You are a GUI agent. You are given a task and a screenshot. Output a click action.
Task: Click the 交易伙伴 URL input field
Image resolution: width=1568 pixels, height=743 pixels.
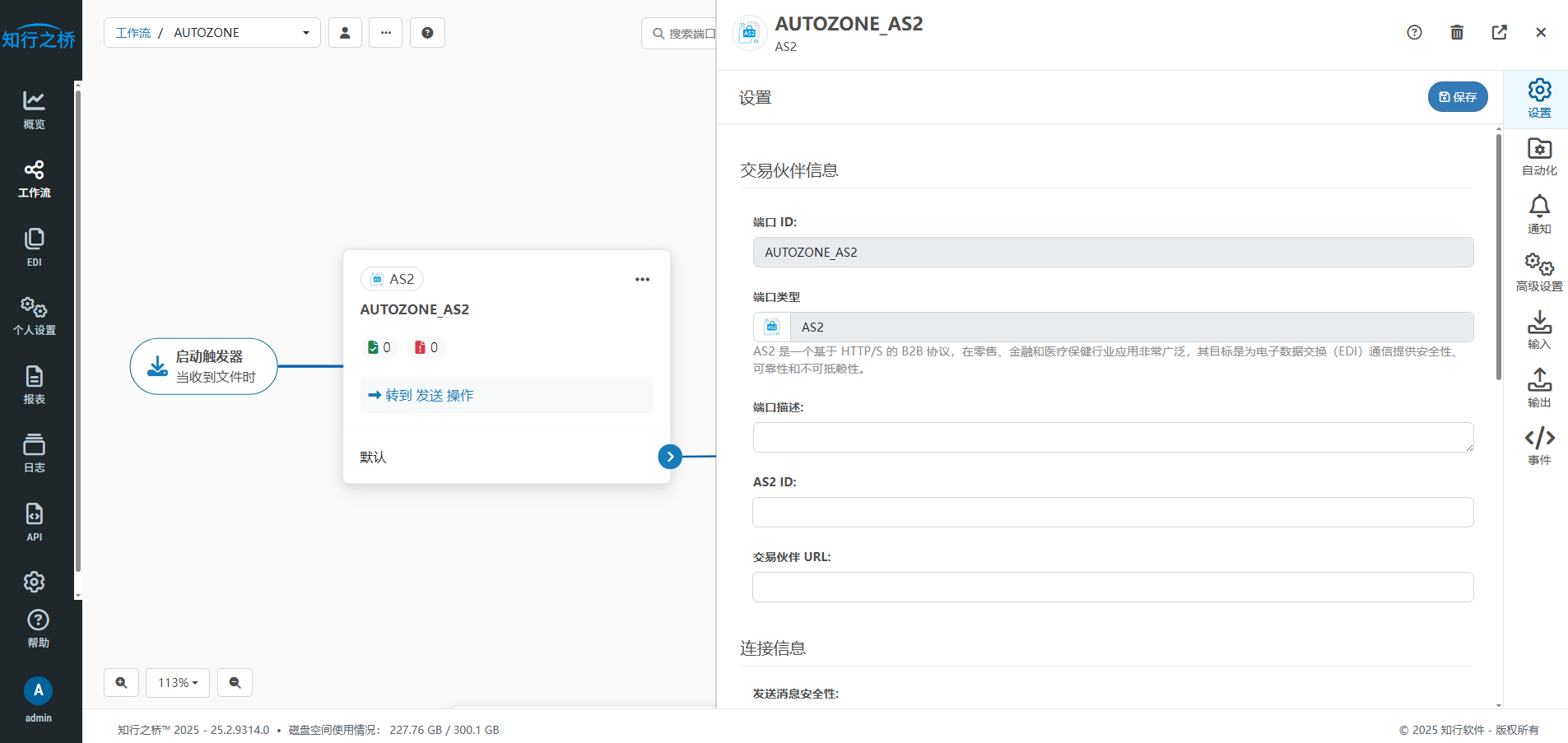click(1112, 587)
